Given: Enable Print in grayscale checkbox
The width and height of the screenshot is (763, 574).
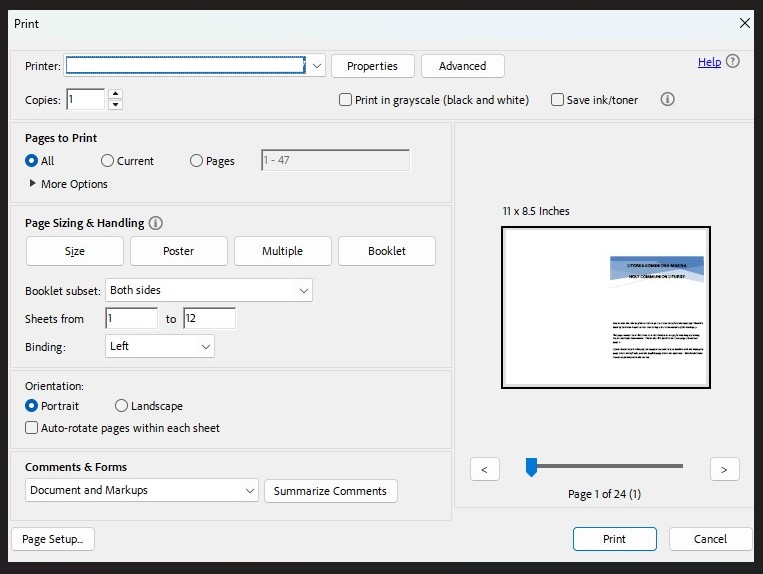Looking at the screenshot, I should (345, 100).
